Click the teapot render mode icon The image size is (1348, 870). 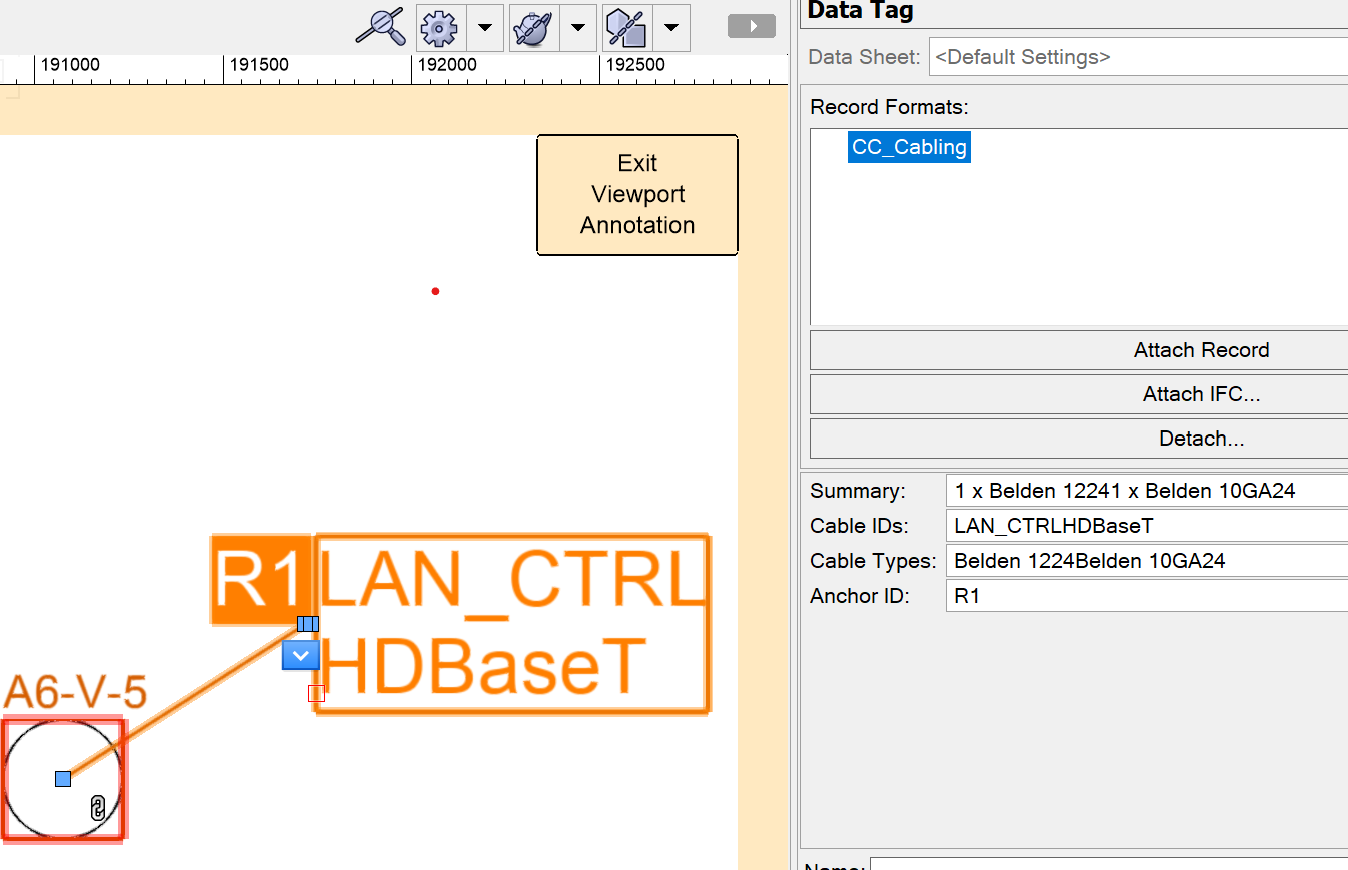(533, 27)
